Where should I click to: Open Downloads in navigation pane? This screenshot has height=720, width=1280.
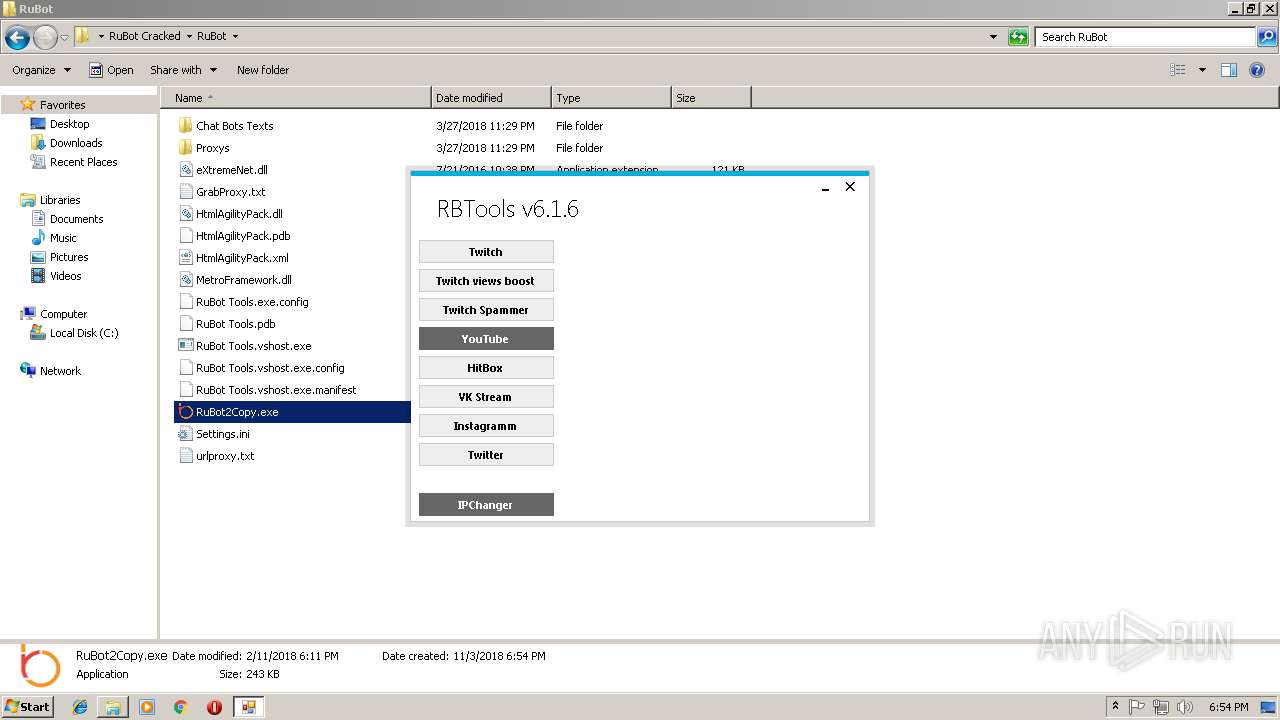point(76,143)
